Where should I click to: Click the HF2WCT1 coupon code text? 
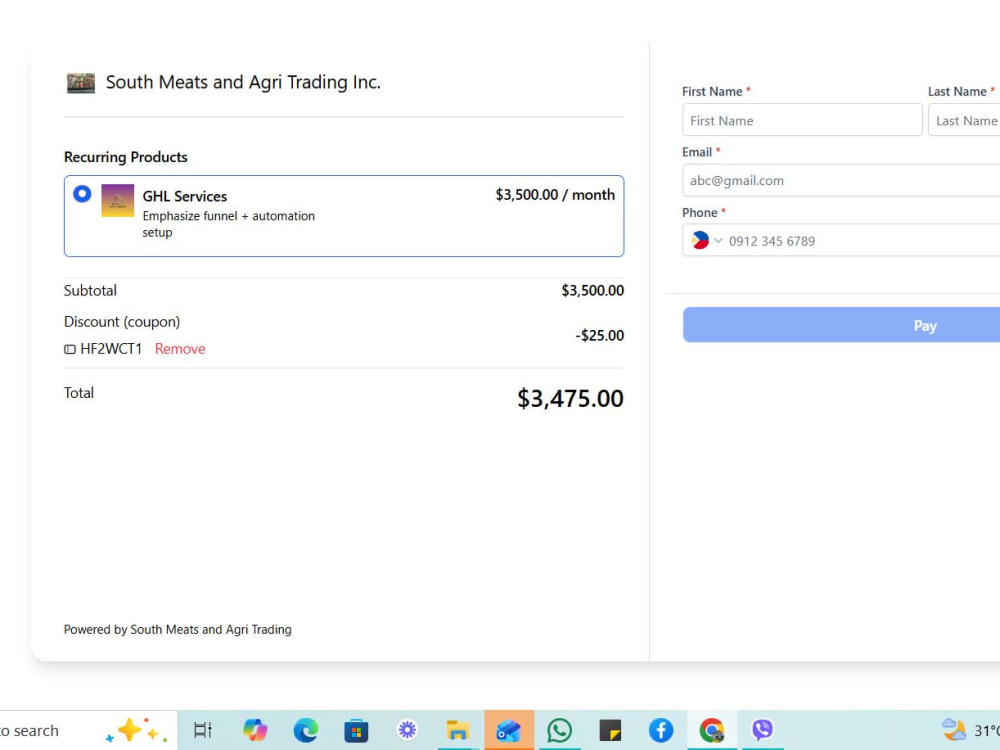111,349
